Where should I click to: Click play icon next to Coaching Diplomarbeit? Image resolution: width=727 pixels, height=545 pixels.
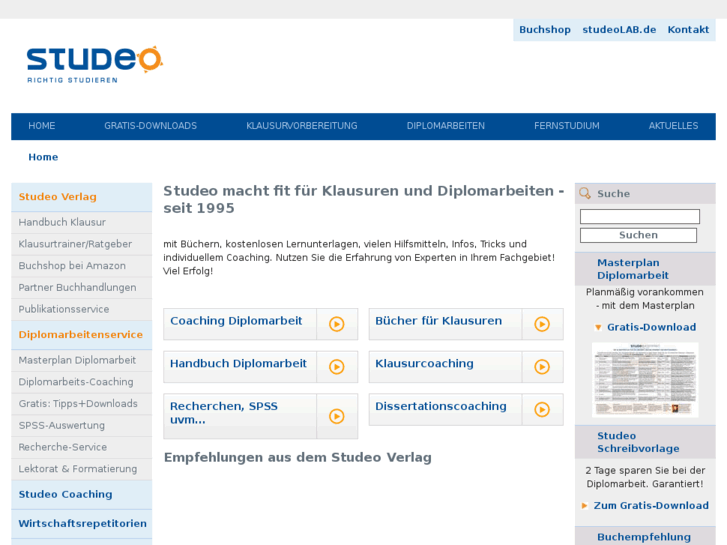(x=337, y=324)
